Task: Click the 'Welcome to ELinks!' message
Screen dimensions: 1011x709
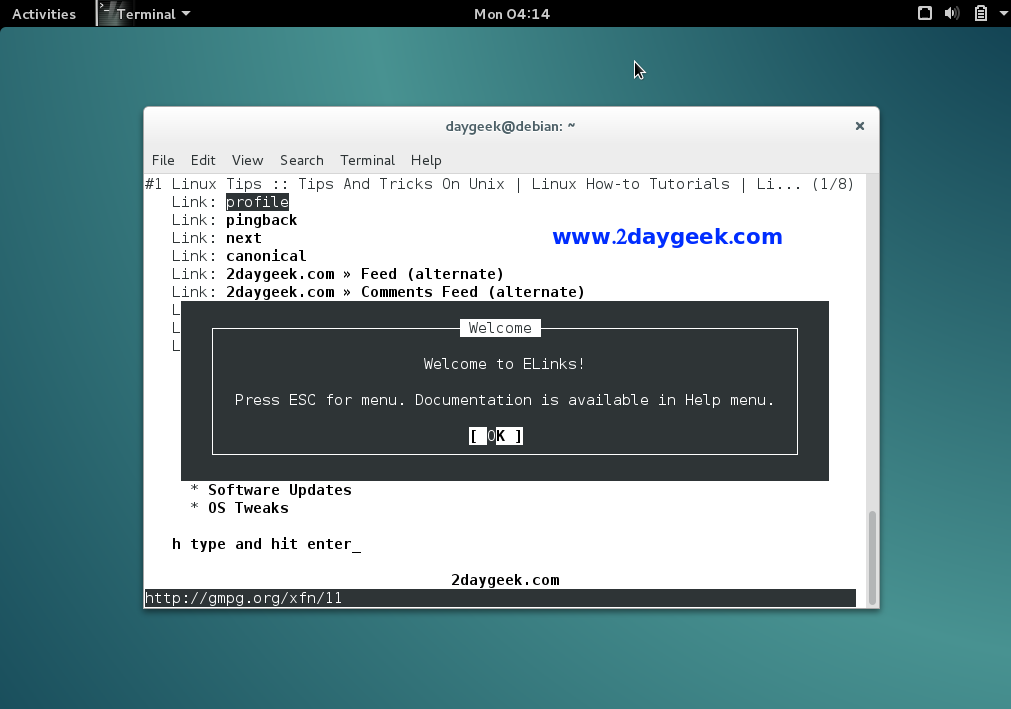Action: tap(504, 364)
